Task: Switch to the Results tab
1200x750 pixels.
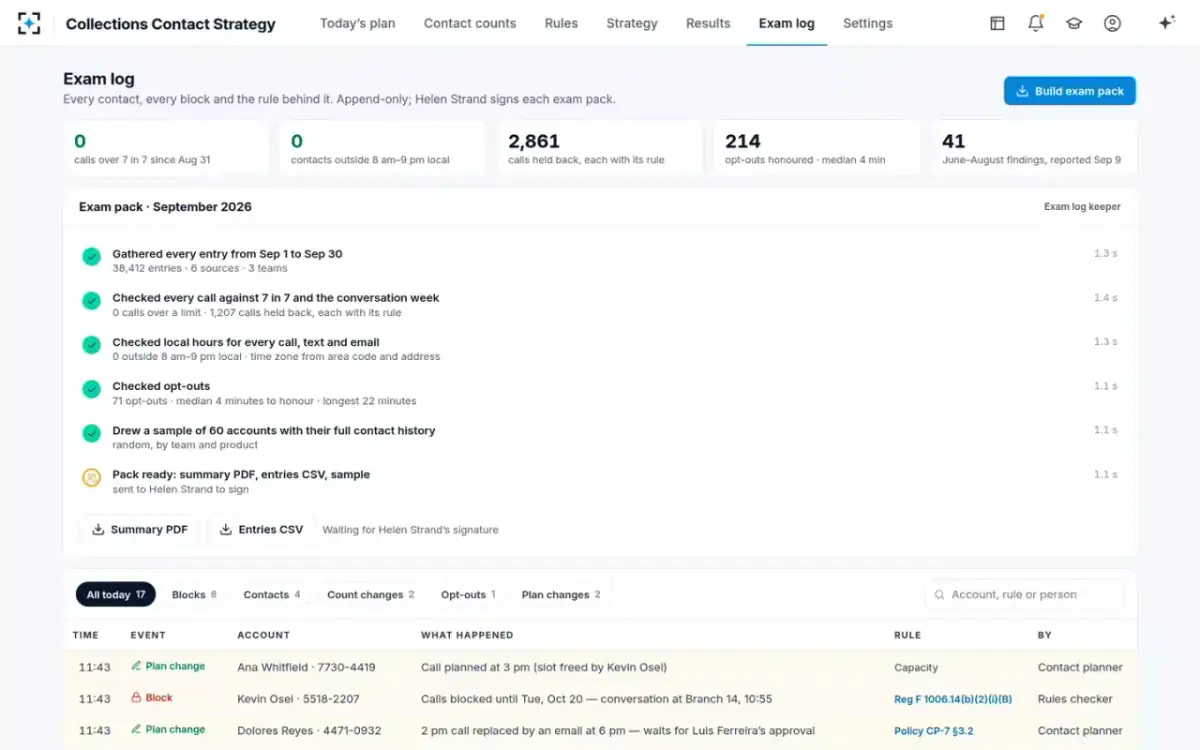Action: click(708, 23)
